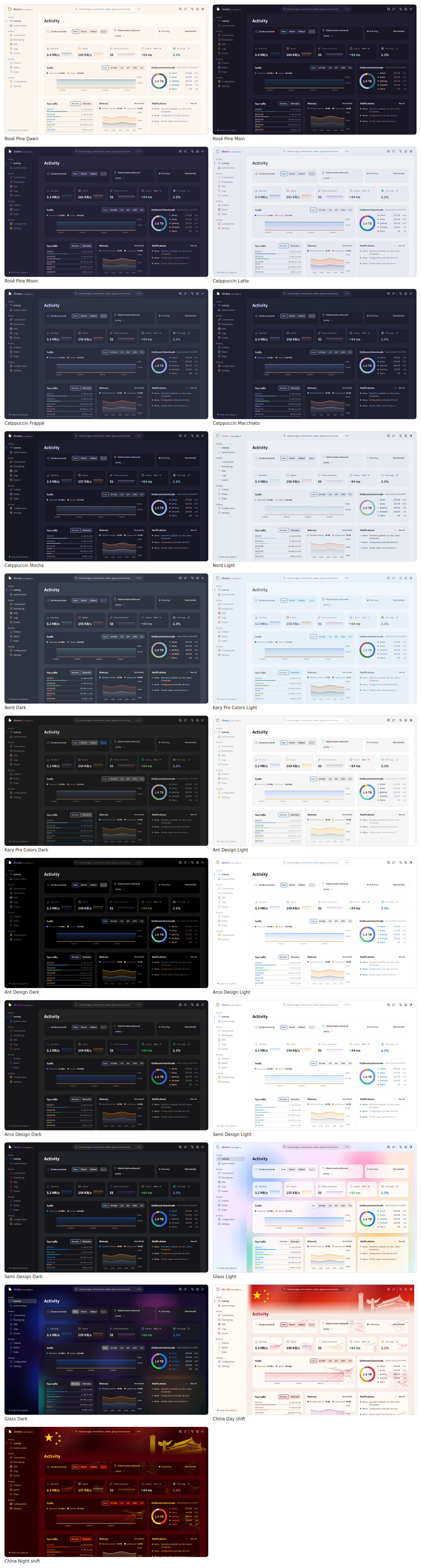Click the search magnifier icon in Arco Design Light
421x1568 pixels.
click(x=285, y=862)
